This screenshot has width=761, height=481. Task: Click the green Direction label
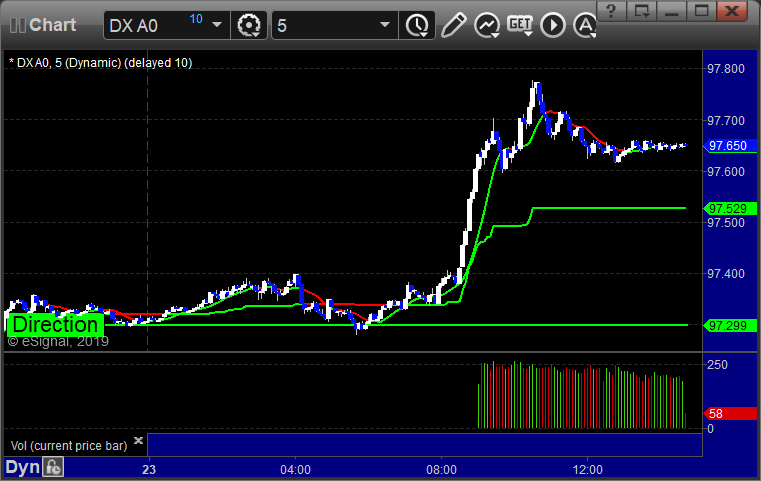tap(55, 325)
